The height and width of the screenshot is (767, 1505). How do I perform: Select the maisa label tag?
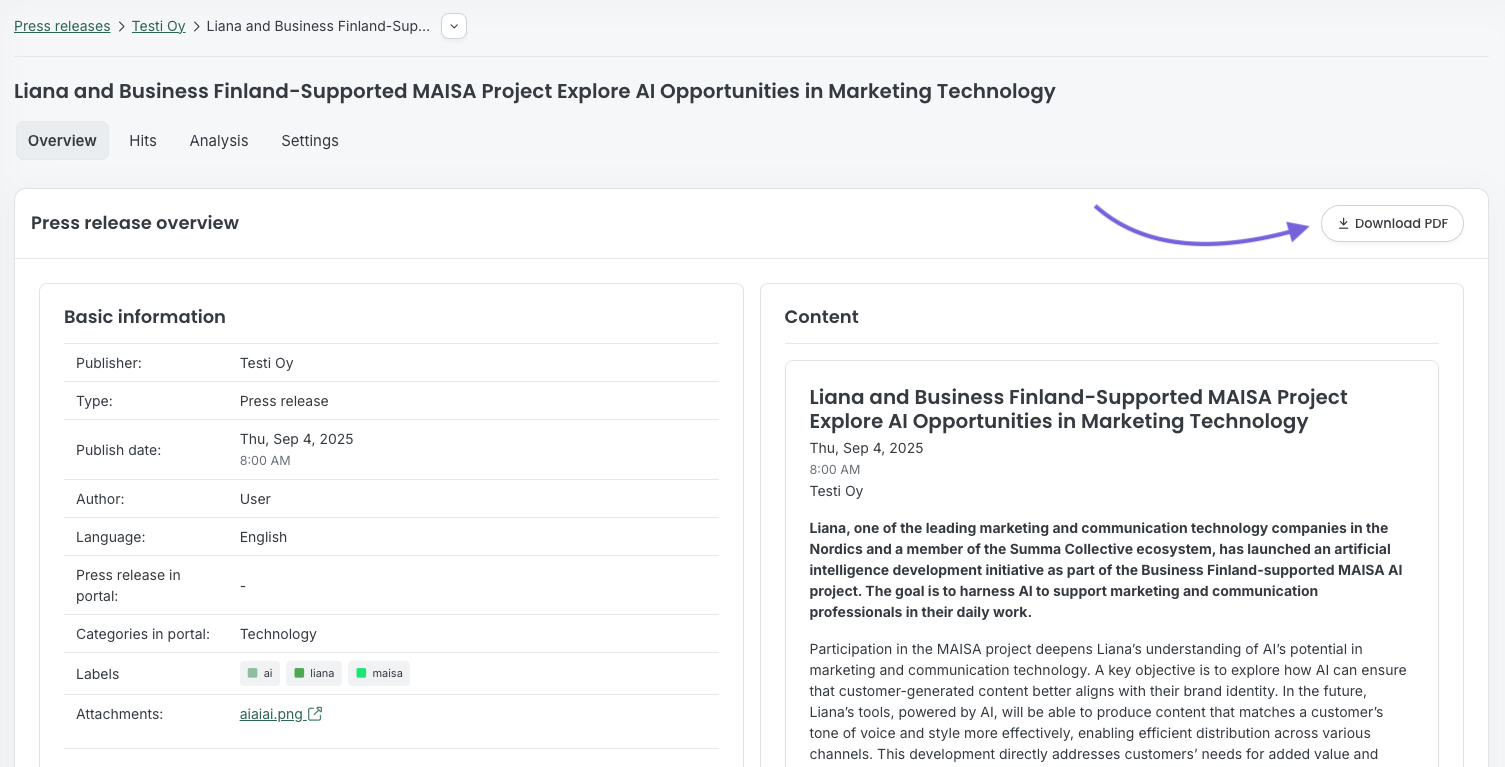click(x=379, y=673)
